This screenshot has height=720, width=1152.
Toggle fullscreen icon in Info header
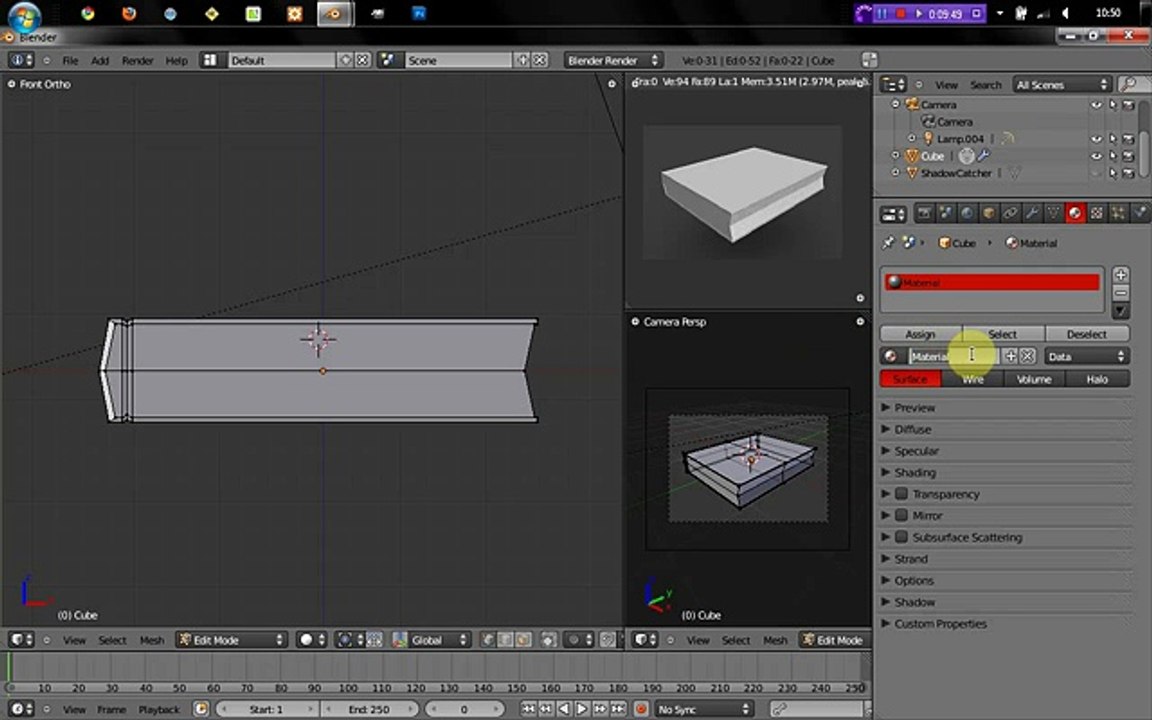point(869,60)
